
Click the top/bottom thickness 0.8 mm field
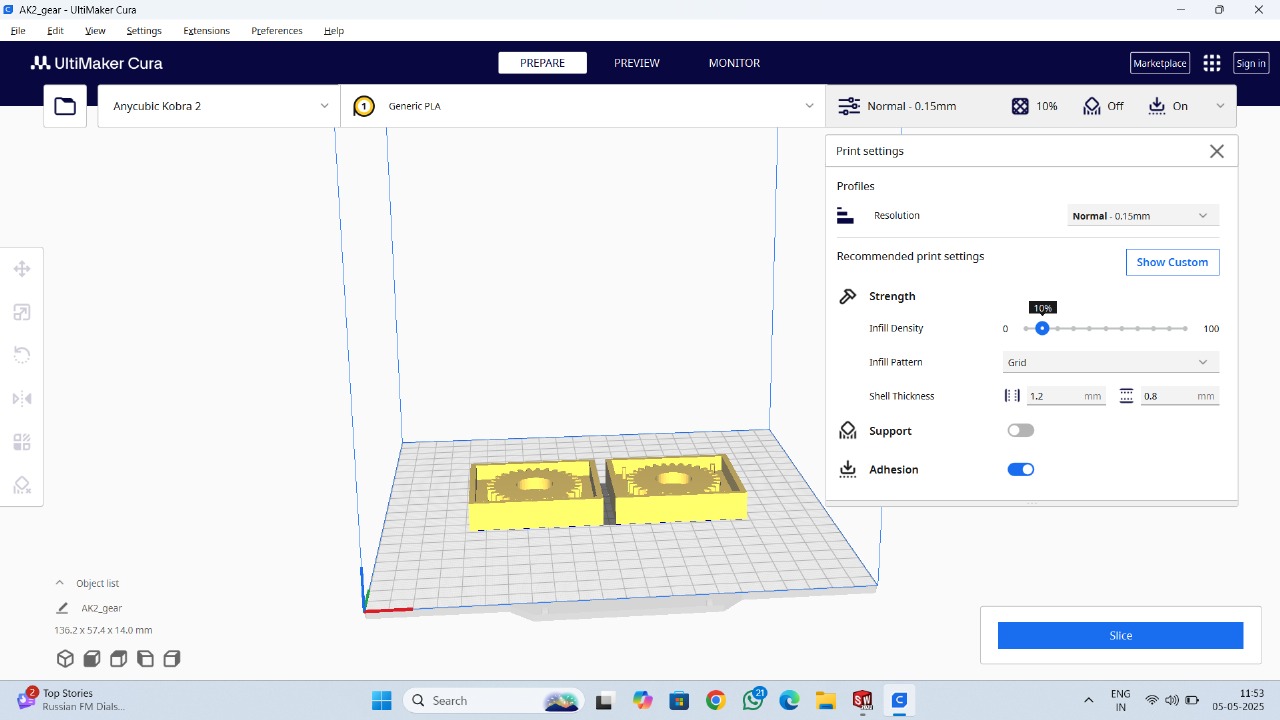[1180, 396]
